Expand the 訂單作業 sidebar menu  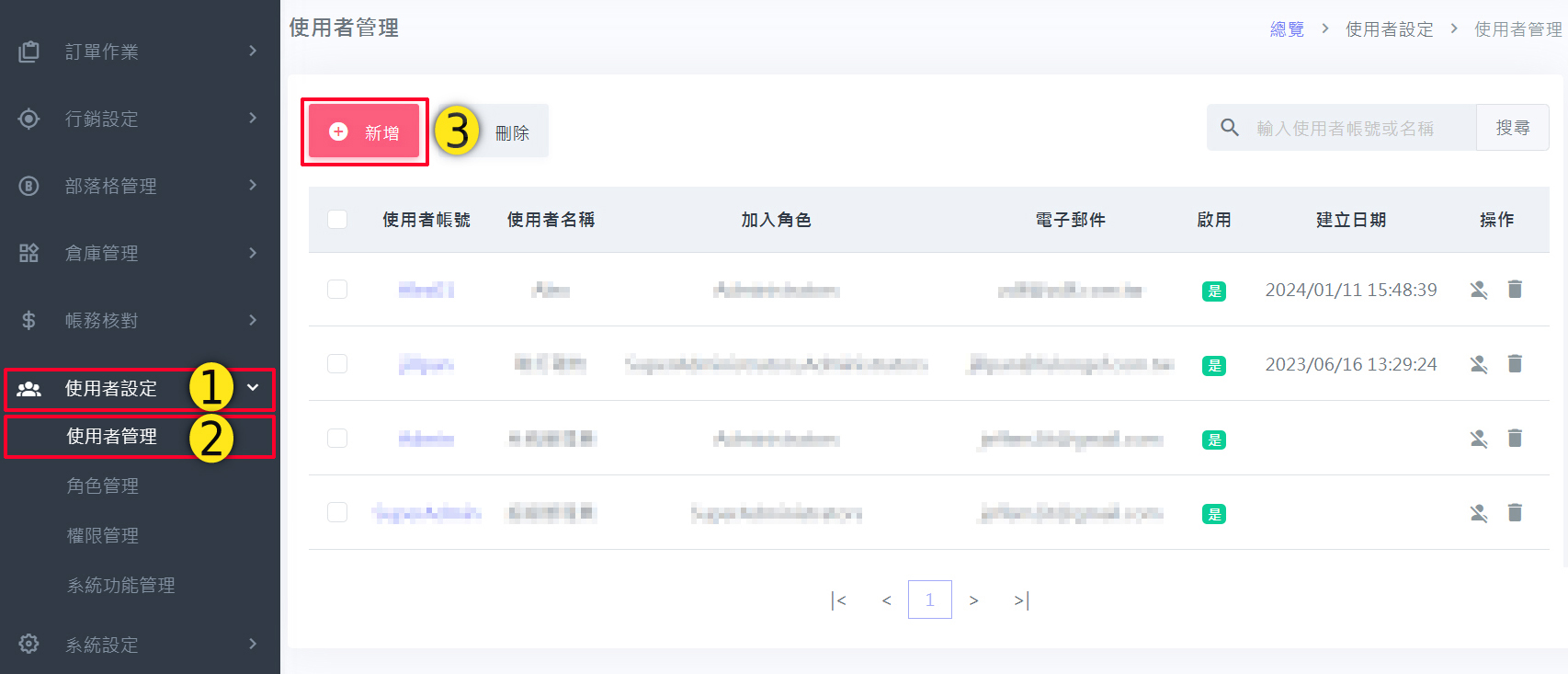(138, 51)
